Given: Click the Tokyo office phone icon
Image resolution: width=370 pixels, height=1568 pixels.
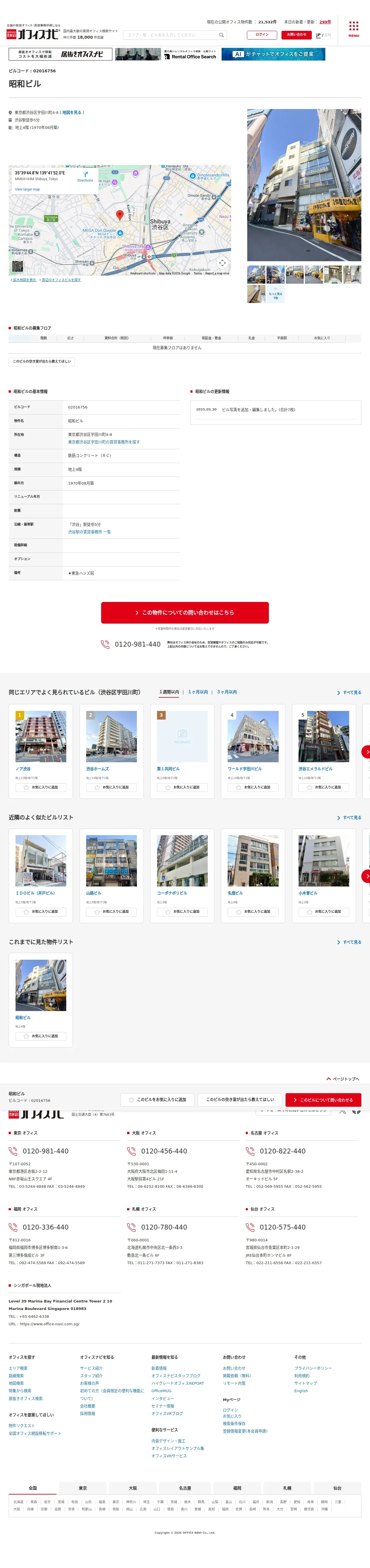Looking at the screenshot, I should pos(13,1151).
